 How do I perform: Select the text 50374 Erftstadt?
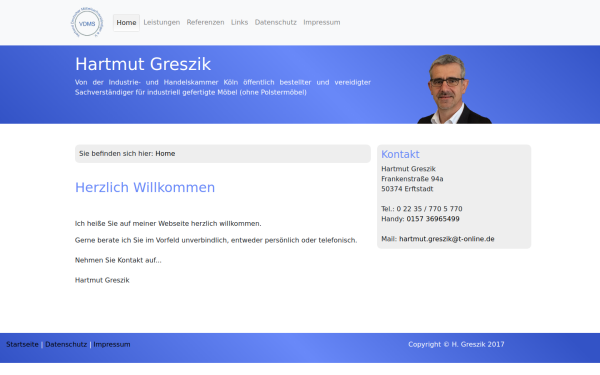(x=407, y=189)
